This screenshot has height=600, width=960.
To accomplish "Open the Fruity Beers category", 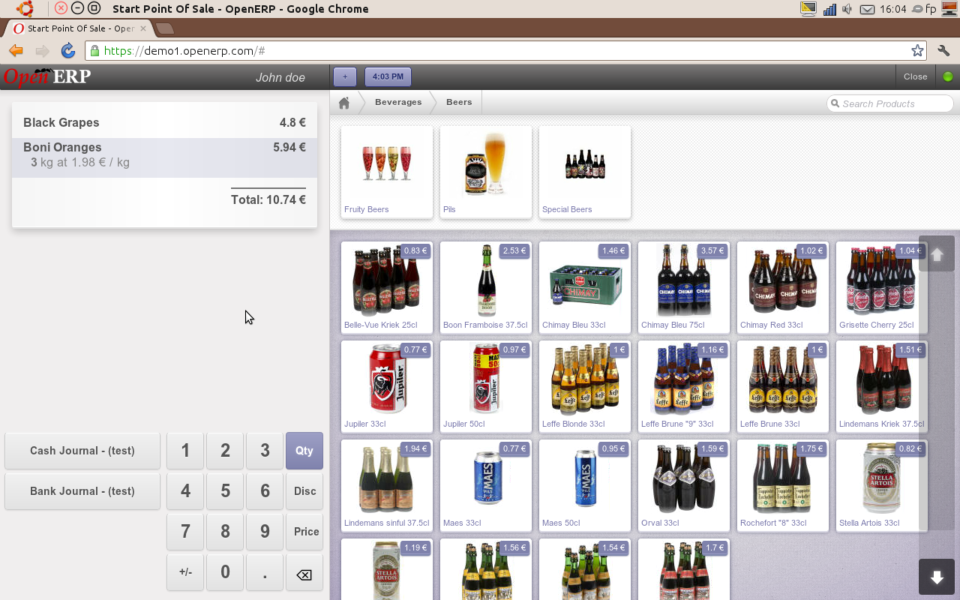I will point(387,172).
